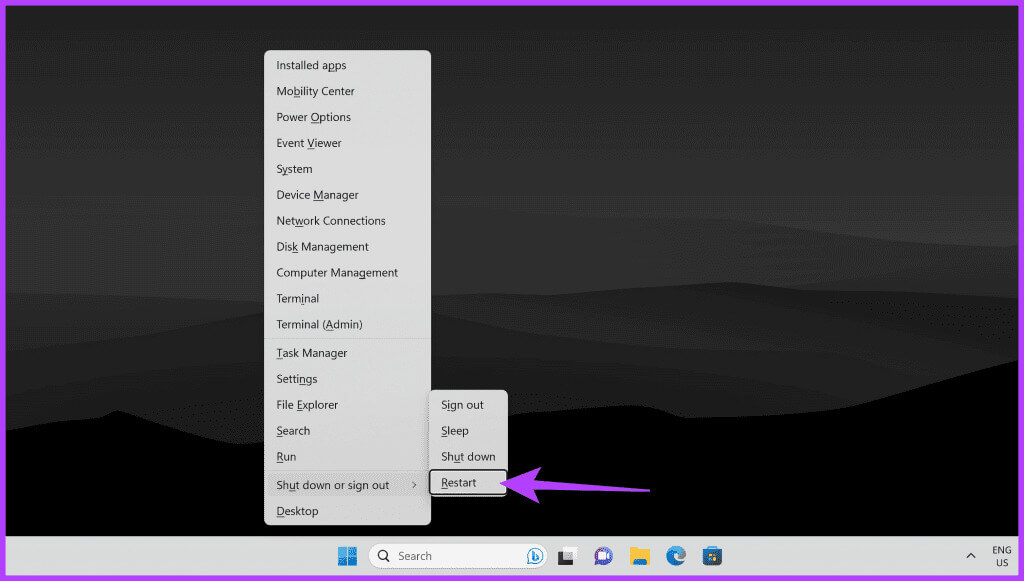
Task: Show hidden system tray icons
Action: click(x=971, y=556)
